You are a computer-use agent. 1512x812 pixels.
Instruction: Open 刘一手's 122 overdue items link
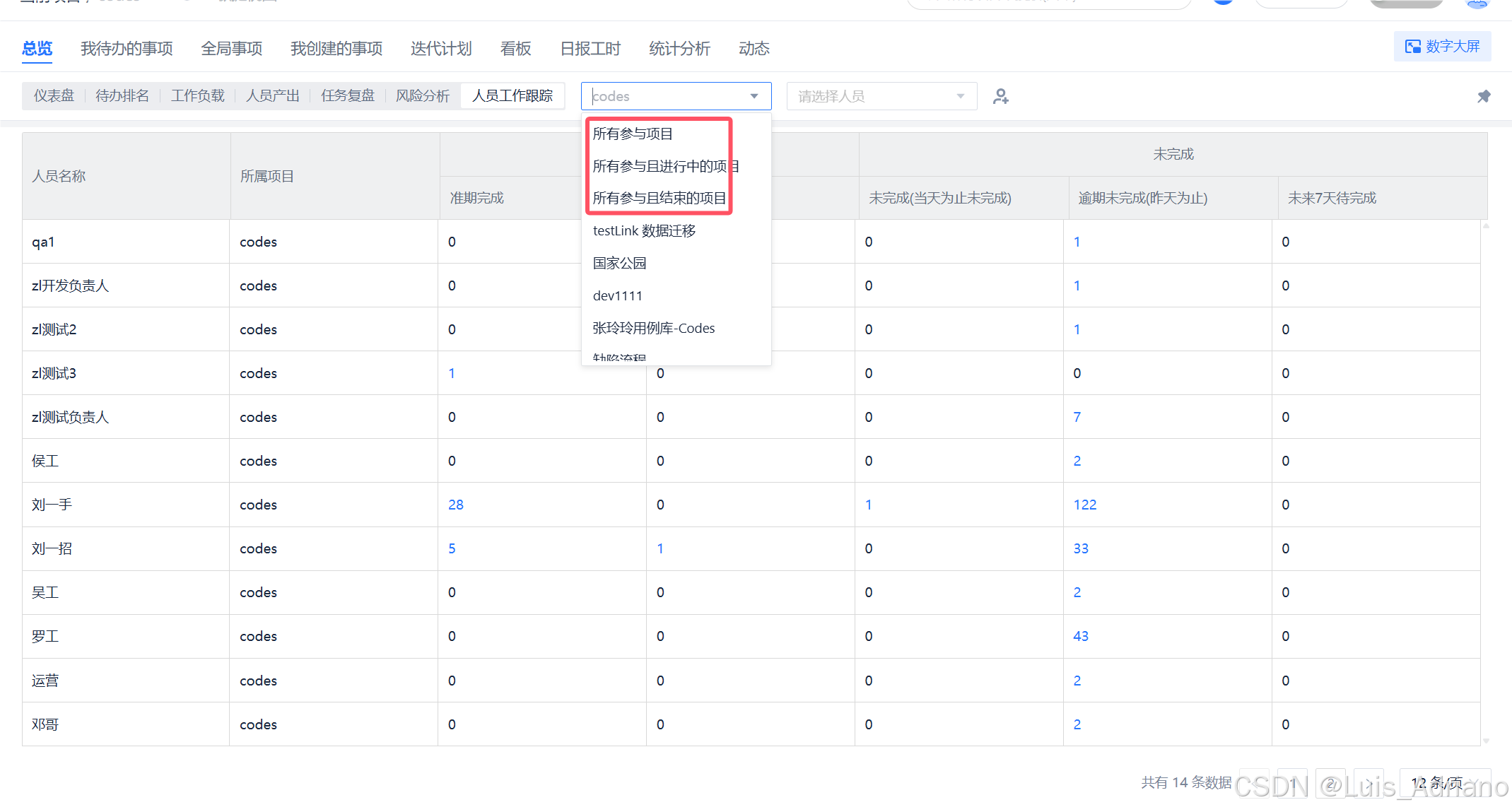point(1084,505)
